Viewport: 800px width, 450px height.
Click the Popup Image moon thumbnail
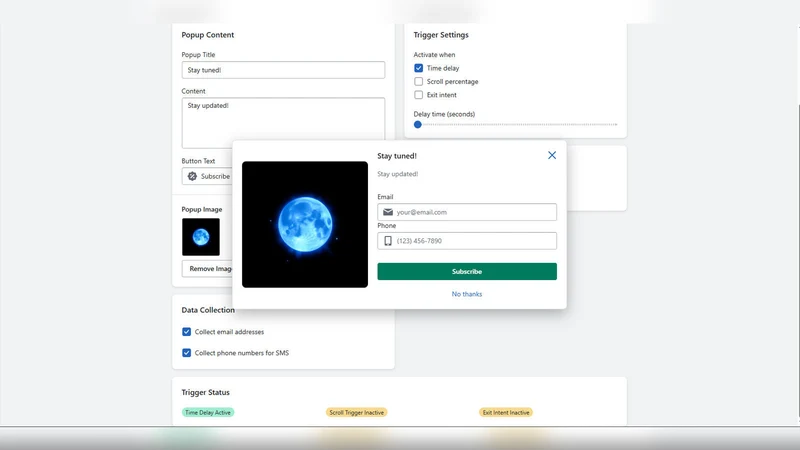coord(201,237)
